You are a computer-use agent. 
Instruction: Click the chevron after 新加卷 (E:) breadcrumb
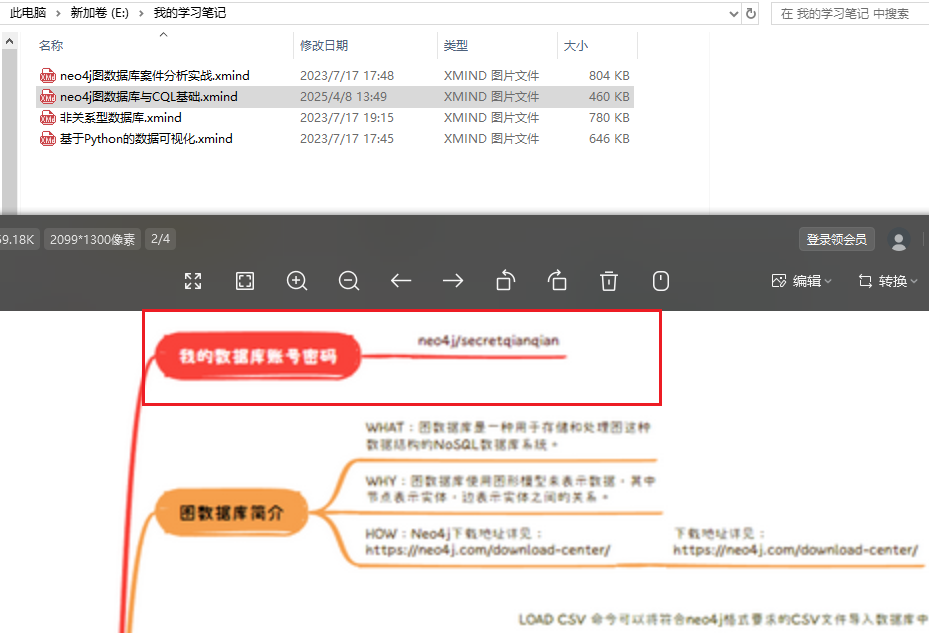[x=141, y=13]
